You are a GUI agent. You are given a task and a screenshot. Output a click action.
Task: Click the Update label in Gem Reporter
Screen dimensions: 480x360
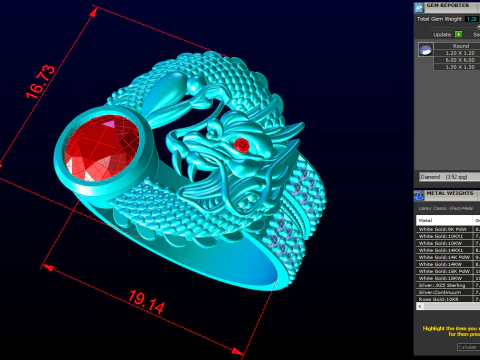442,35
